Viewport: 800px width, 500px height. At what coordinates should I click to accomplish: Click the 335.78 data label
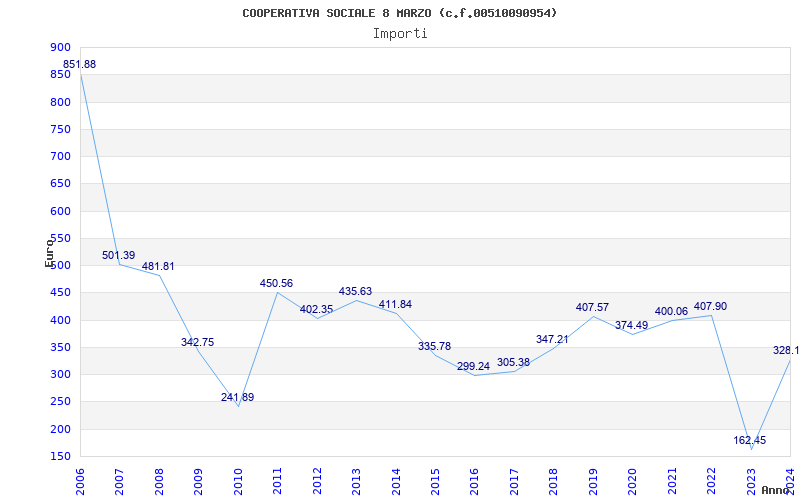(x=435, y=346)
